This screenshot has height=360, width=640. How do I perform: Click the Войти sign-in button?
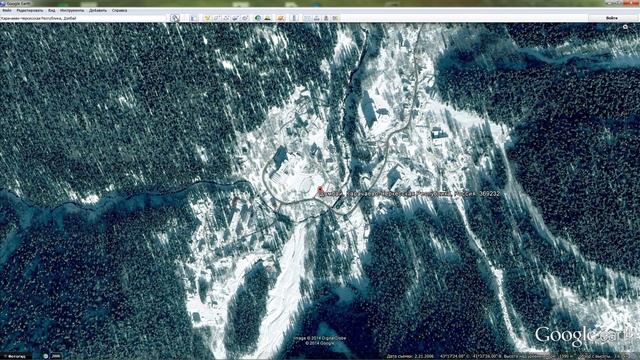pos(611,18)
